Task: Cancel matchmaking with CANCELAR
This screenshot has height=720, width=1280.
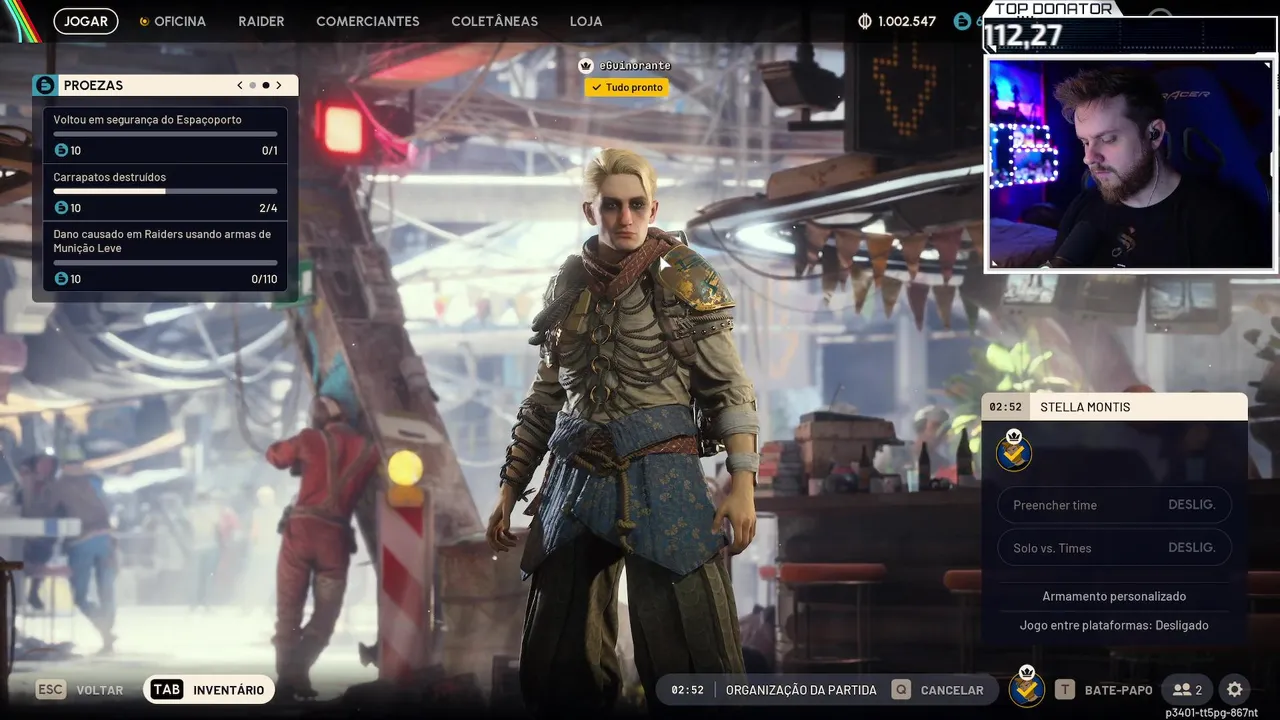Action: (938, 690)
